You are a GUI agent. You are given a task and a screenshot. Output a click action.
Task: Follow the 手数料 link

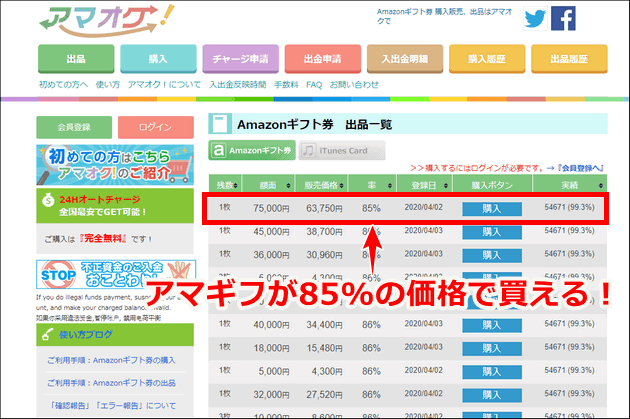[286, 84]
